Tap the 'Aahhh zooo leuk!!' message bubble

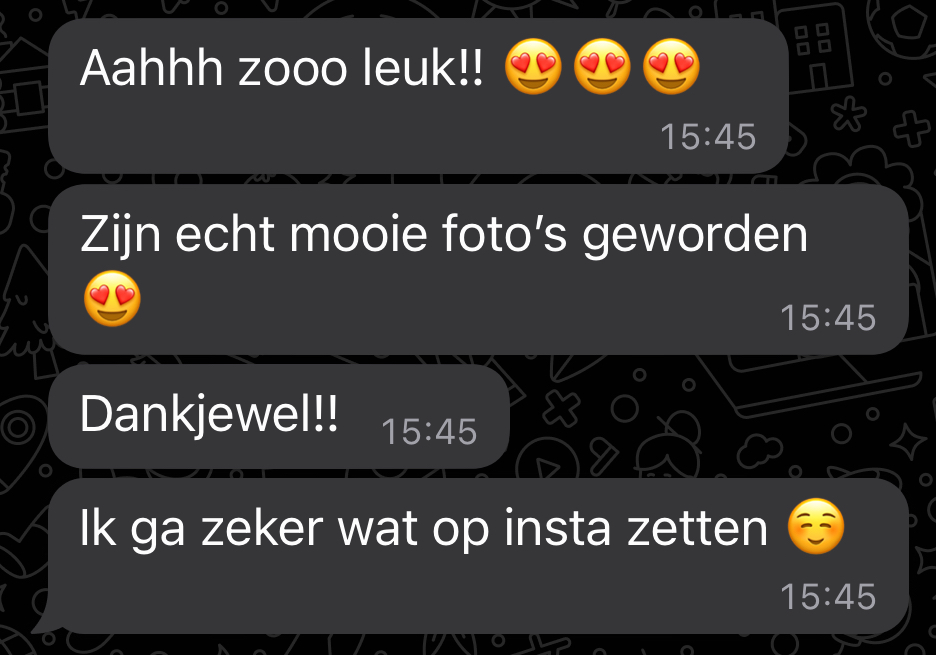point(418,96)
